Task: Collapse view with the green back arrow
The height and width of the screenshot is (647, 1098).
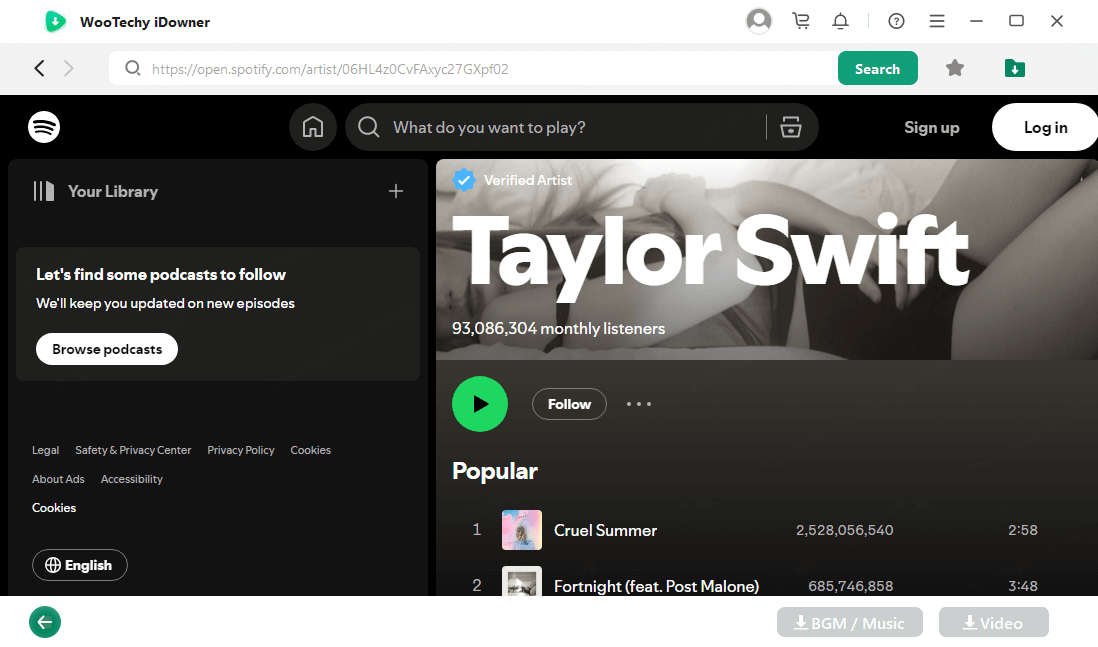Action: click(44, 622)
